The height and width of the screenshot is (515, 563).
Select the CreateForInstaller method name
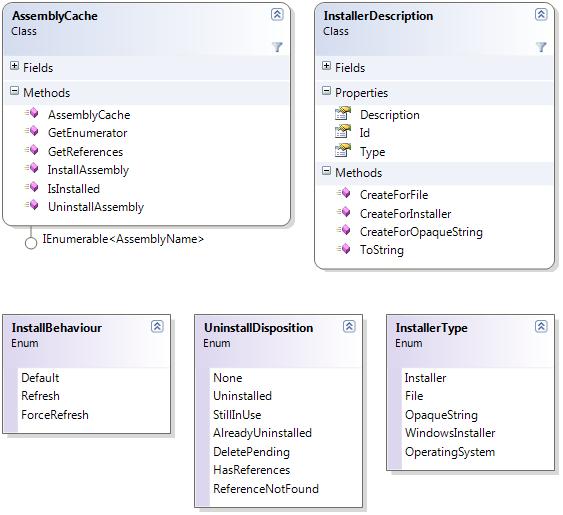click(x=406, y=214)
